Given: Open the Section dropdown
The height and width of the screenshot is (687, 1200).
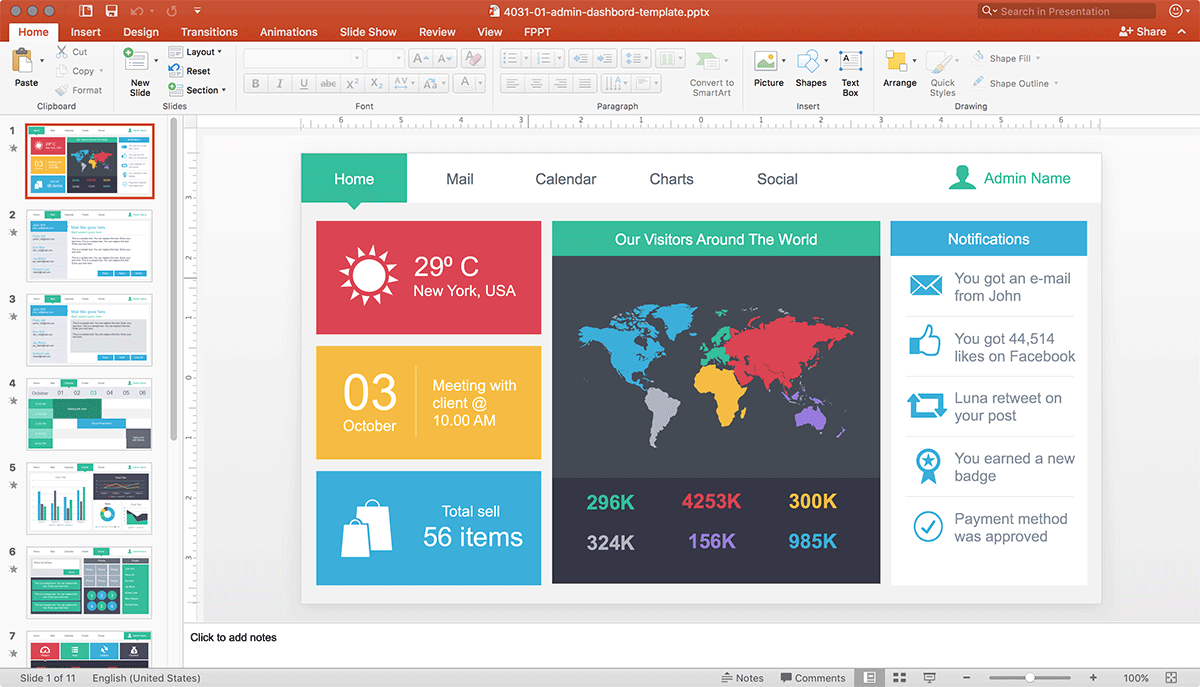Looking at the screenshot, I should point(198,90).
